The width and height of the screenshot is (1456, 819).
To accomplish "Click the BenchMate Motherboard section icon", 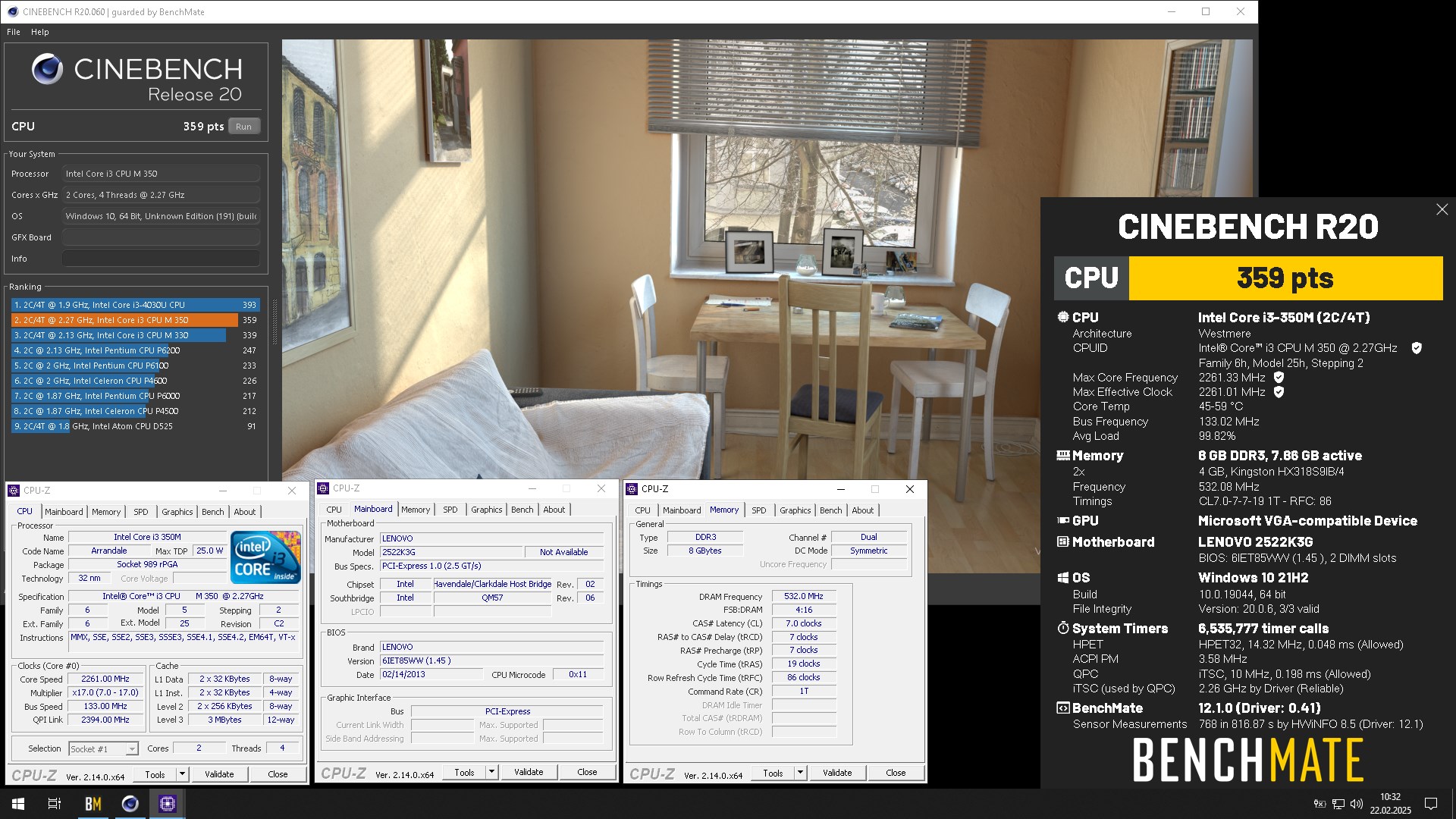I will click(1063, 542).
